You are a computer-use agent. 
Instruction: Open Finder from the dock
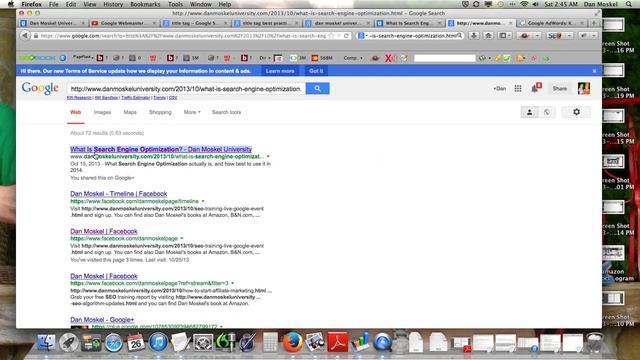tap(47, 342)
